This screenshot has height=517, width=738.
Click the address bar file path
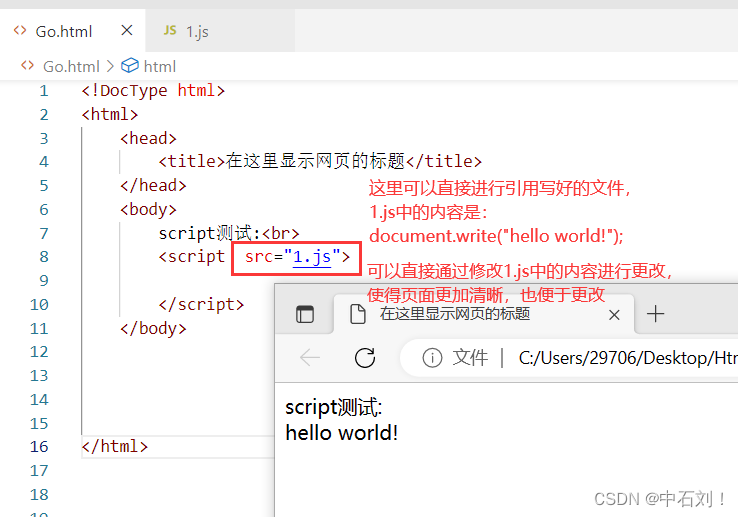[x=628, y=358]
